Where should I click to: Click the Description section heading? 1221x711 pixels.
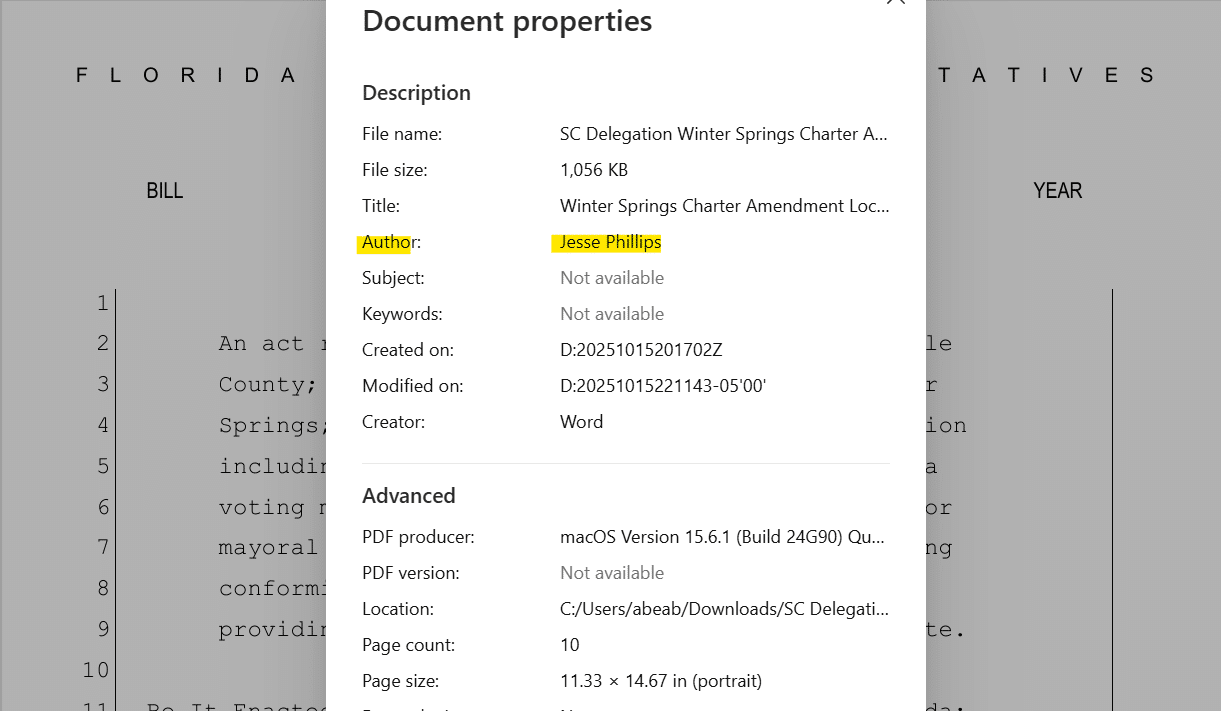point(416,93)
